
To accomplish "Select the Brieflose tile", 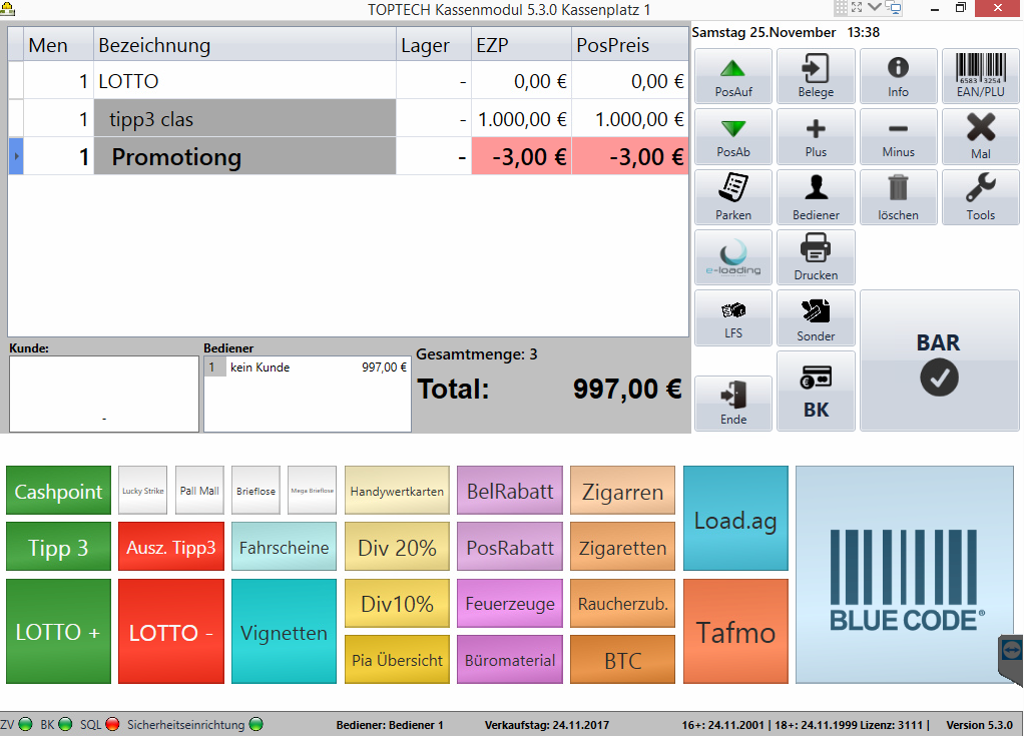I will (x=256, y=490).
